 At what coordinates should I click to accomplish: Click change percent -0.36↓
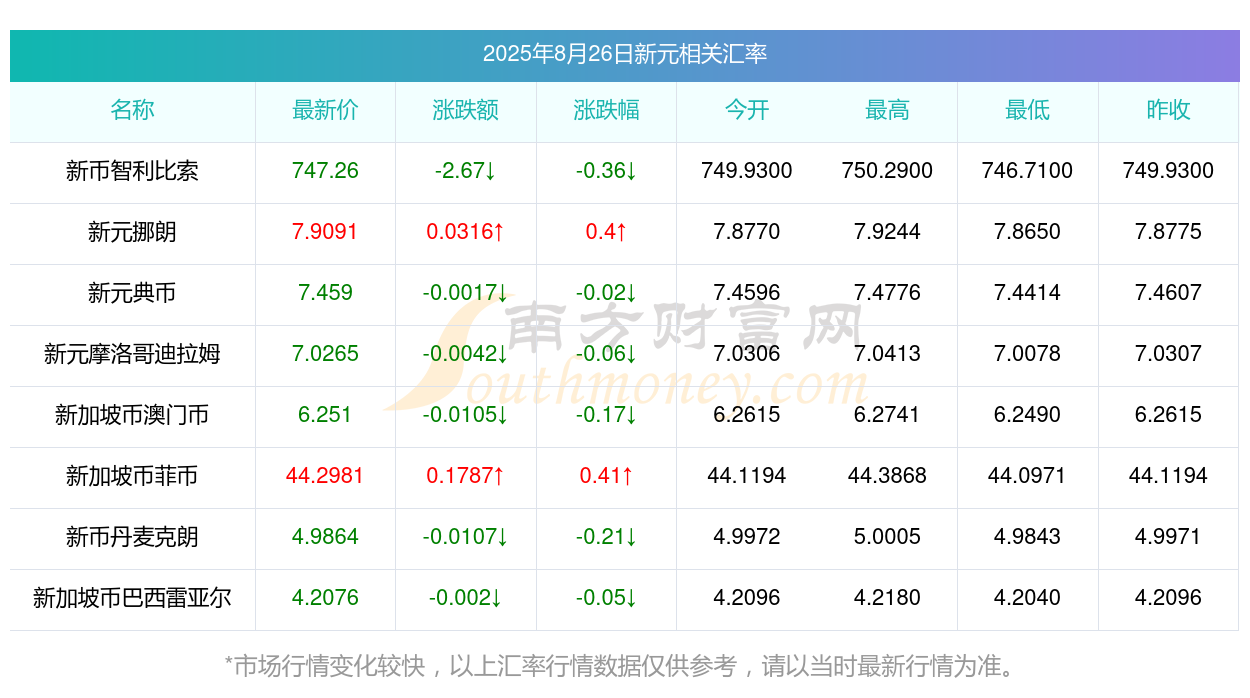[x=606, y=171]
